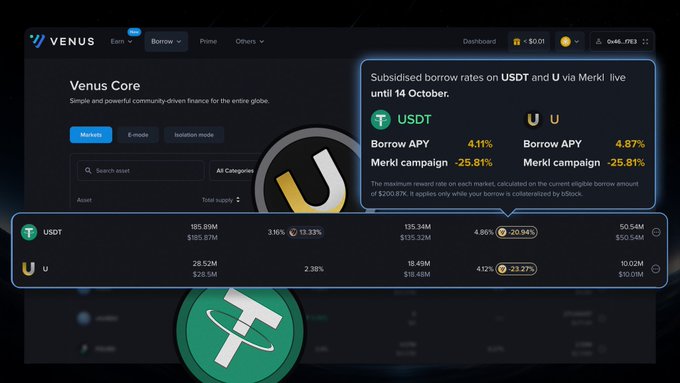Viewport: 680px width, 383px height.
Task: Click the wallet address 0x46...f7E3 button
Action: tap(621, 42)
